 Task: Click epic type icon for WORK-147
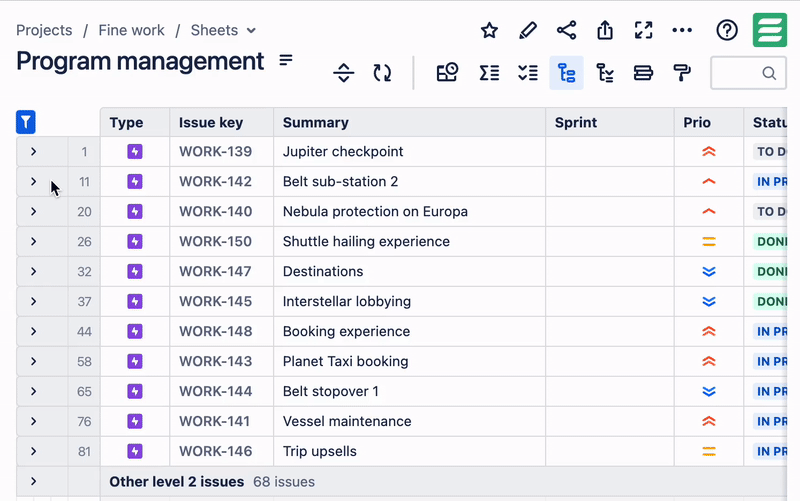[135, 271]
